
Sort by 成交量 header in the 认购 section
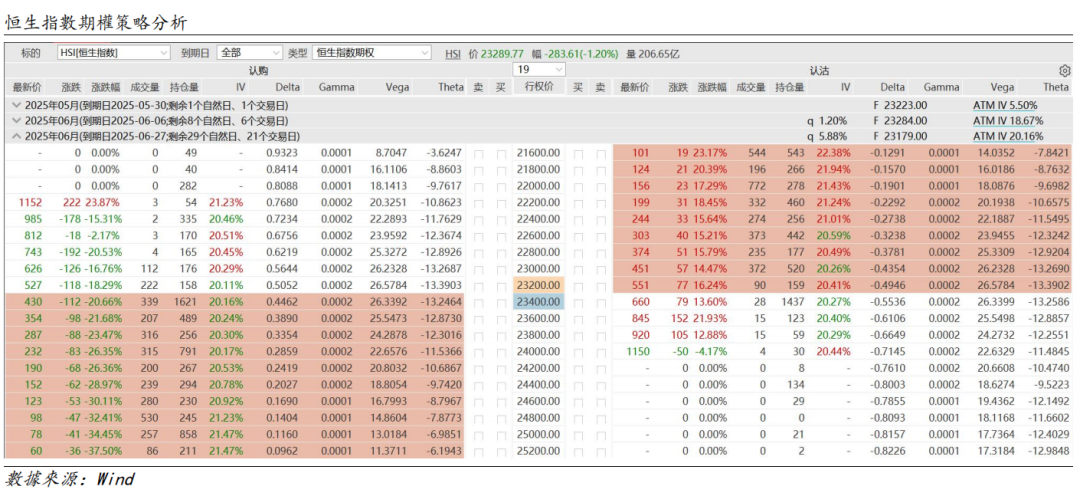coord(145,87)
